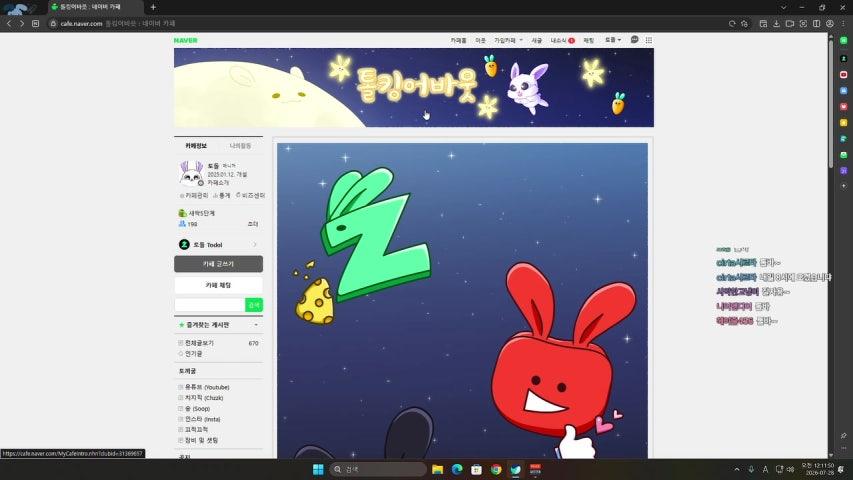
Task: Focus the cafe search input field
Action: click(209, 305)
